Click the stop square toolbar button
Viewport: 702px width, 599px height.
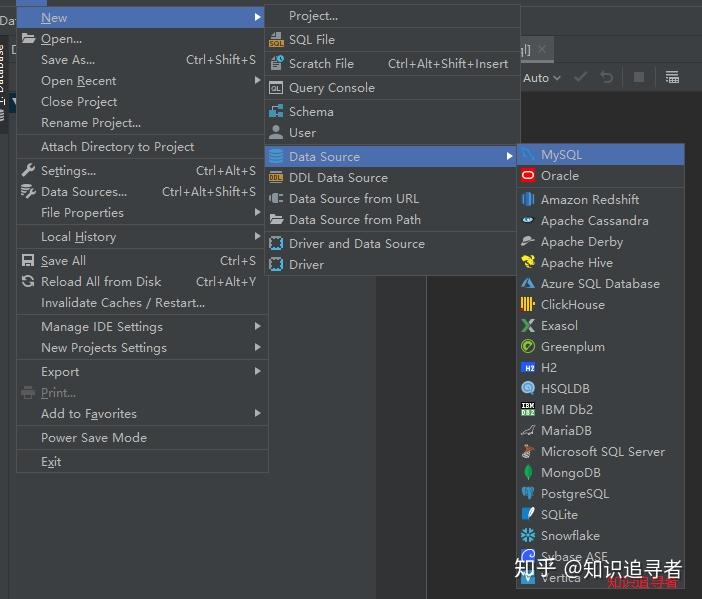[639, 77]
